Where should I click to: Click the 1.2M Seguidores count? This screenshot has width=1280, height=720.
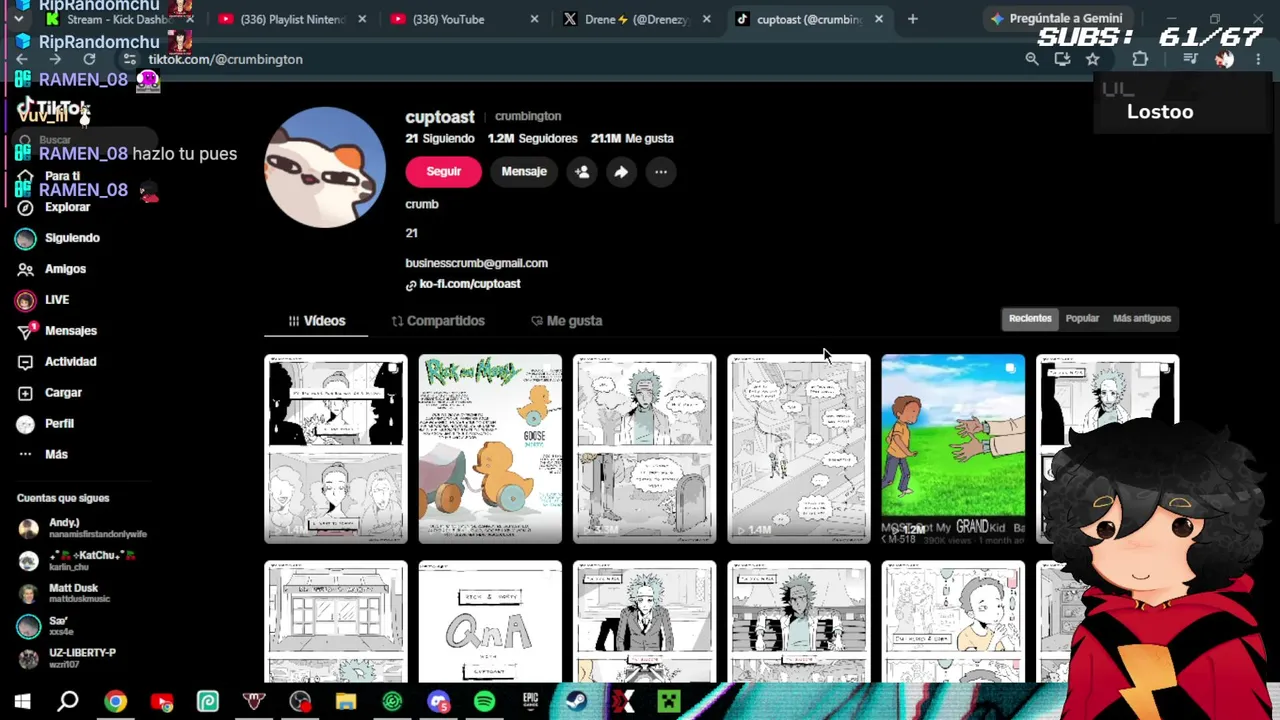tap(532, 139)
